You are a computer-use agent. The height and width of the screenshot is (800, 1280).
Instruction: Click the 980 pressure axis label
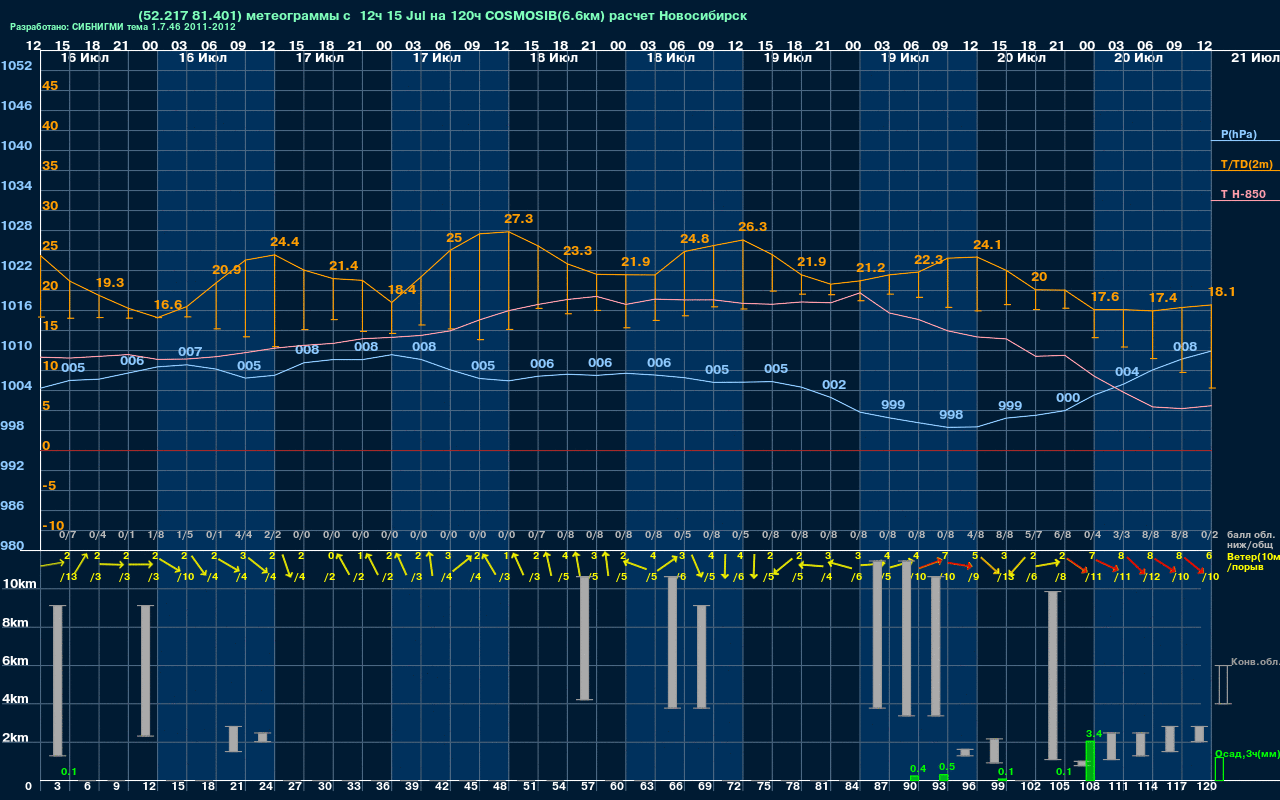(12, 546)
